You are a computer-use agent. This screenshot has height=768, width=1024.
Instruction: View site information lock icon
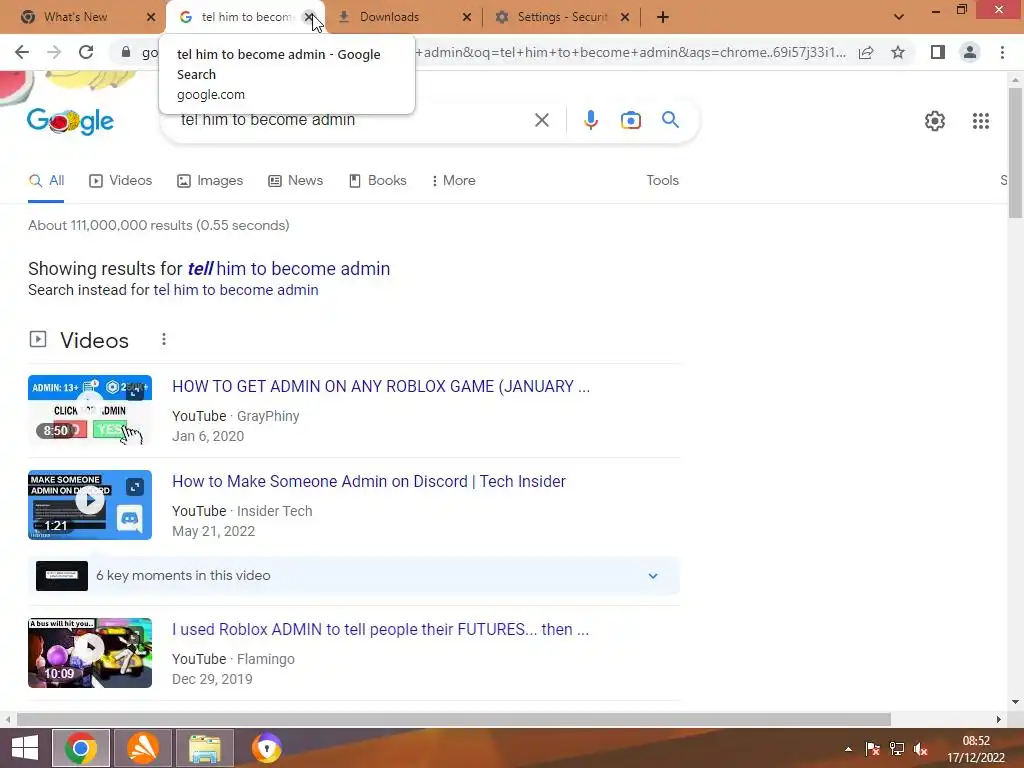click(126, 52)
